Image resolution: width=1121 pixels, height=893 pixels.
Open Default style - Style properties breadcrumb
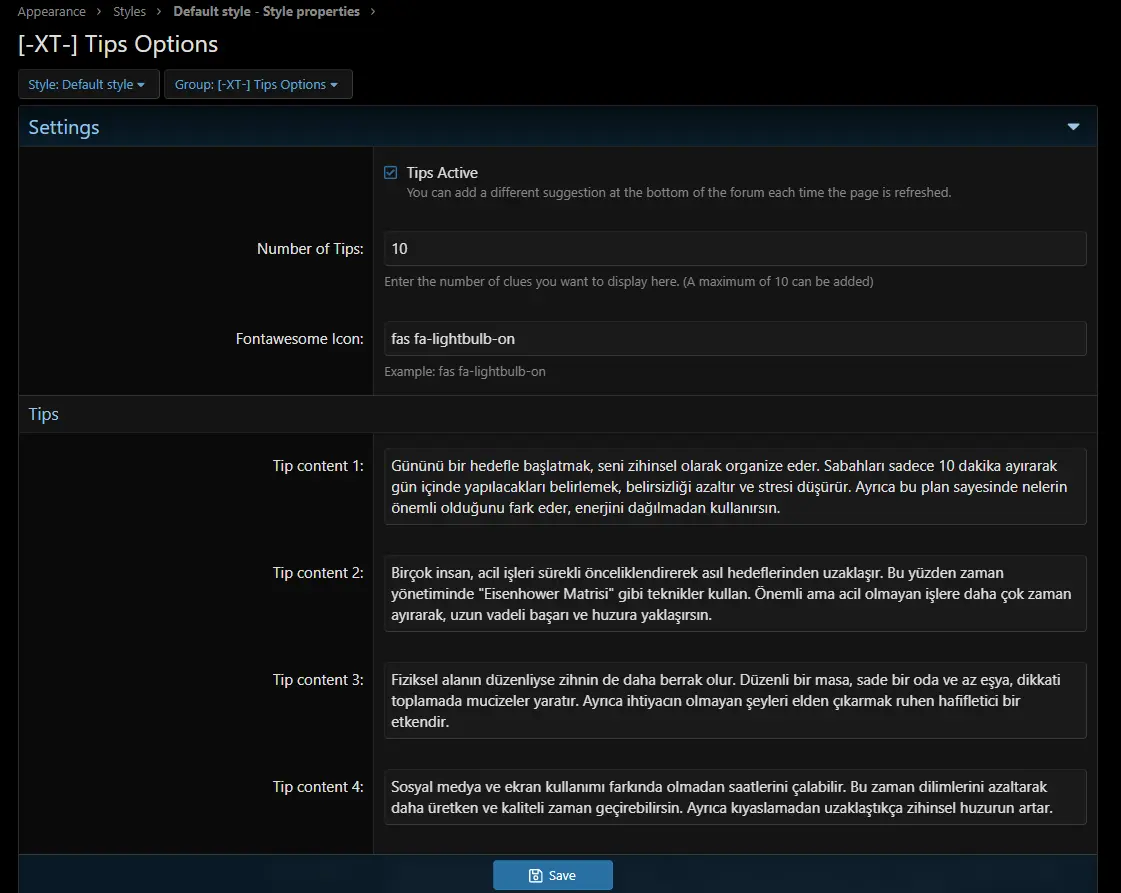pos(266,12)
